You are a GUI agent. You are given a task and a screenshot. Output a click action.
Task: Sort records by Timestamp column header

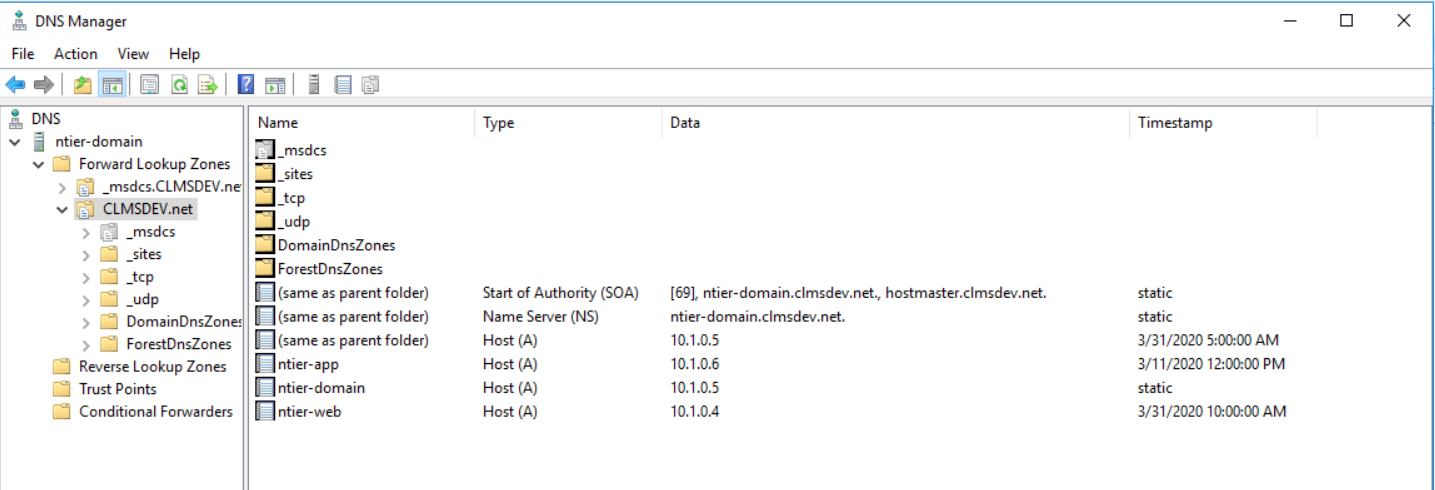(x=1174, y=123)
